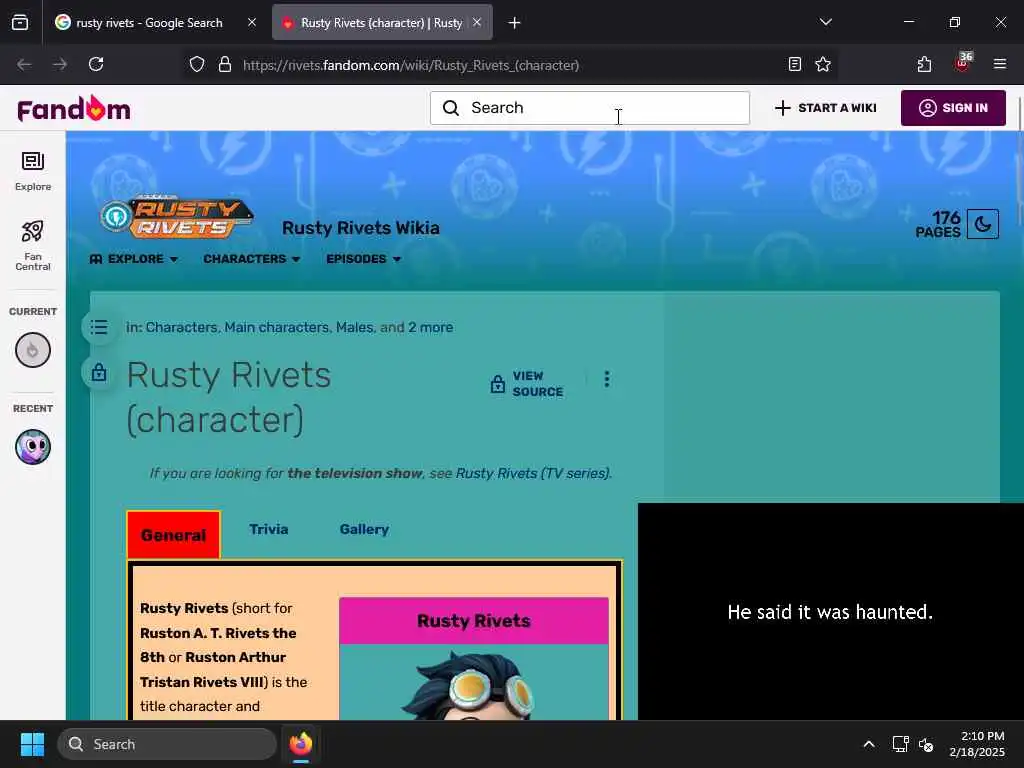Toggle dark theme moon button
The image size is (1024, 768).
pyautogui.click(x=982, y=225)
